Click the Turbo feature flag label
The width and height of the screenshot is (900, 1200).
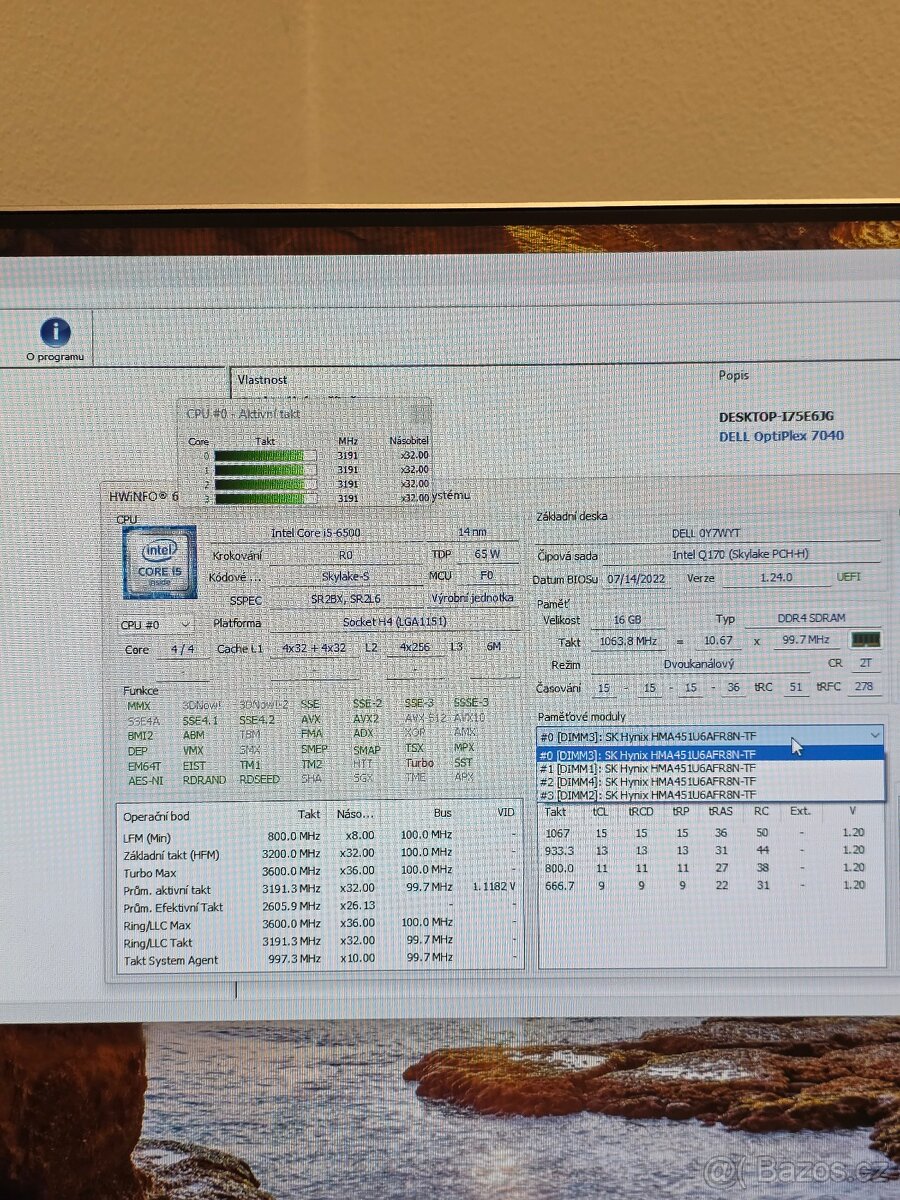click(x=418, y=762)
